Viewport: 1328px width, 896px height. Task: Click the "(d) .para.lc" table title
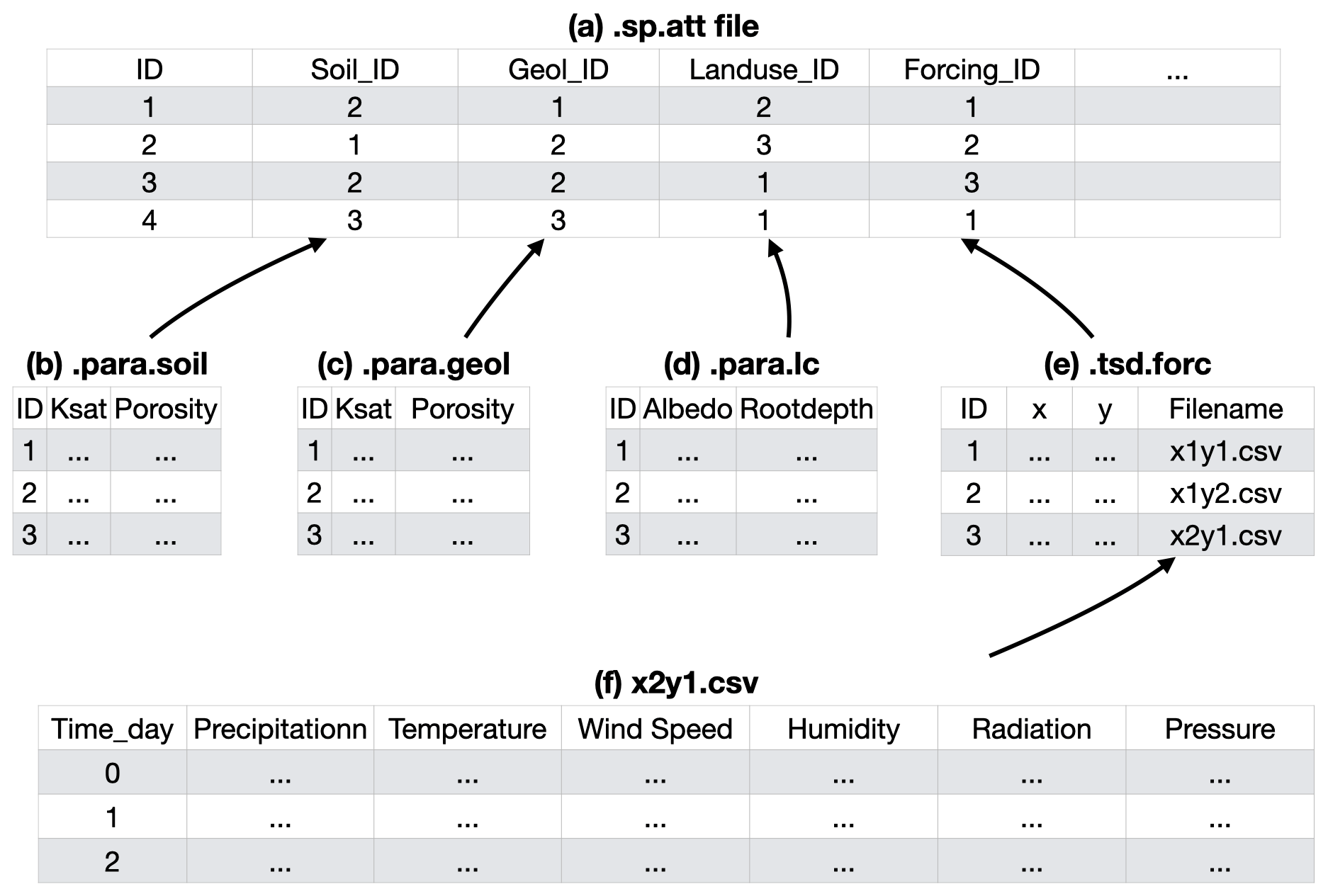tap(741, 364)
